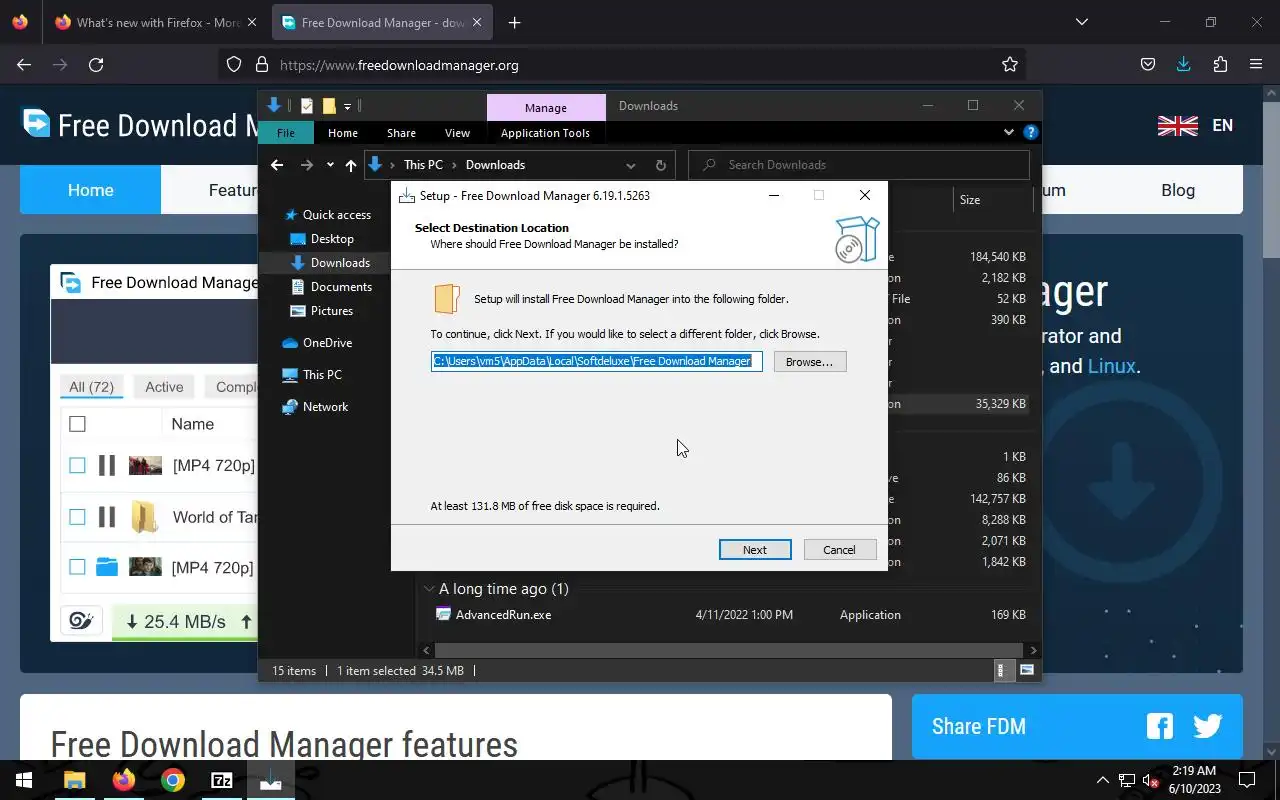Open the Firefox Pocket save icon

[1148, 65]
